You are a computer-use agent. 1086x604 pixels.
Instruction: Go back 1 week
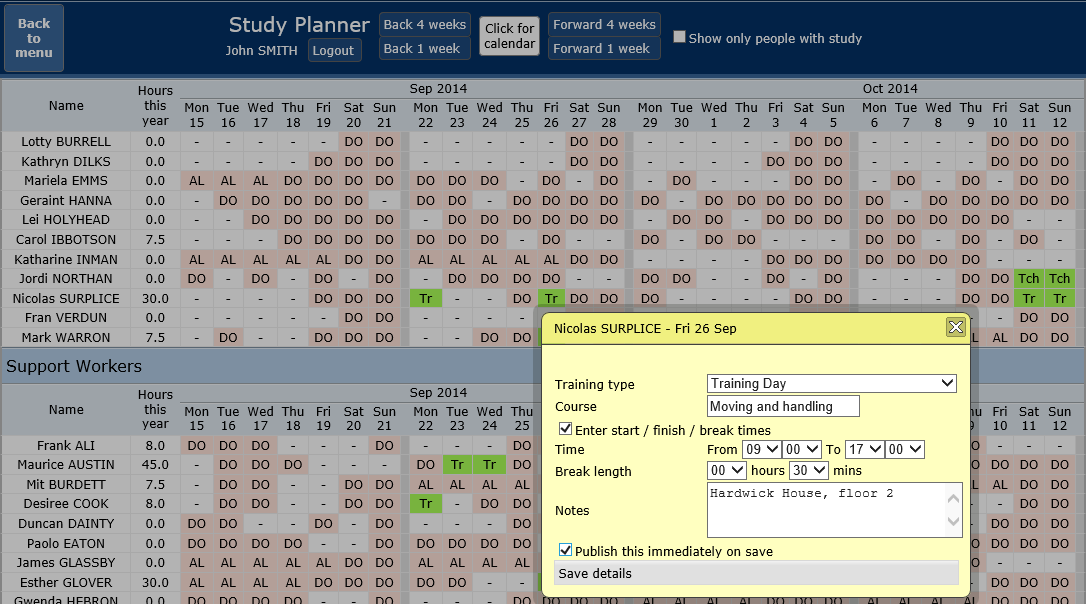coord(425,48)
